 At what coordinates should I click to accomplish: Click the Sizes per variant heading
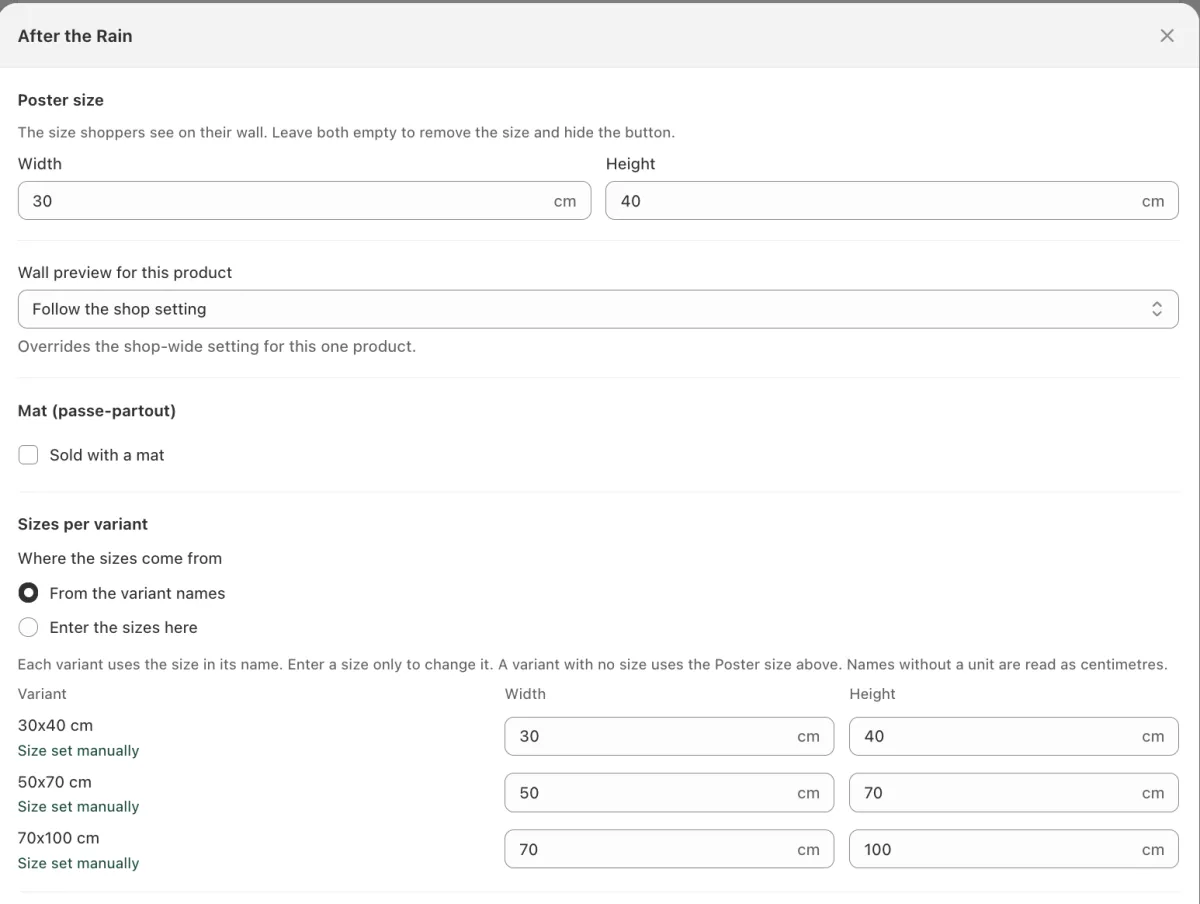[83, 524]
